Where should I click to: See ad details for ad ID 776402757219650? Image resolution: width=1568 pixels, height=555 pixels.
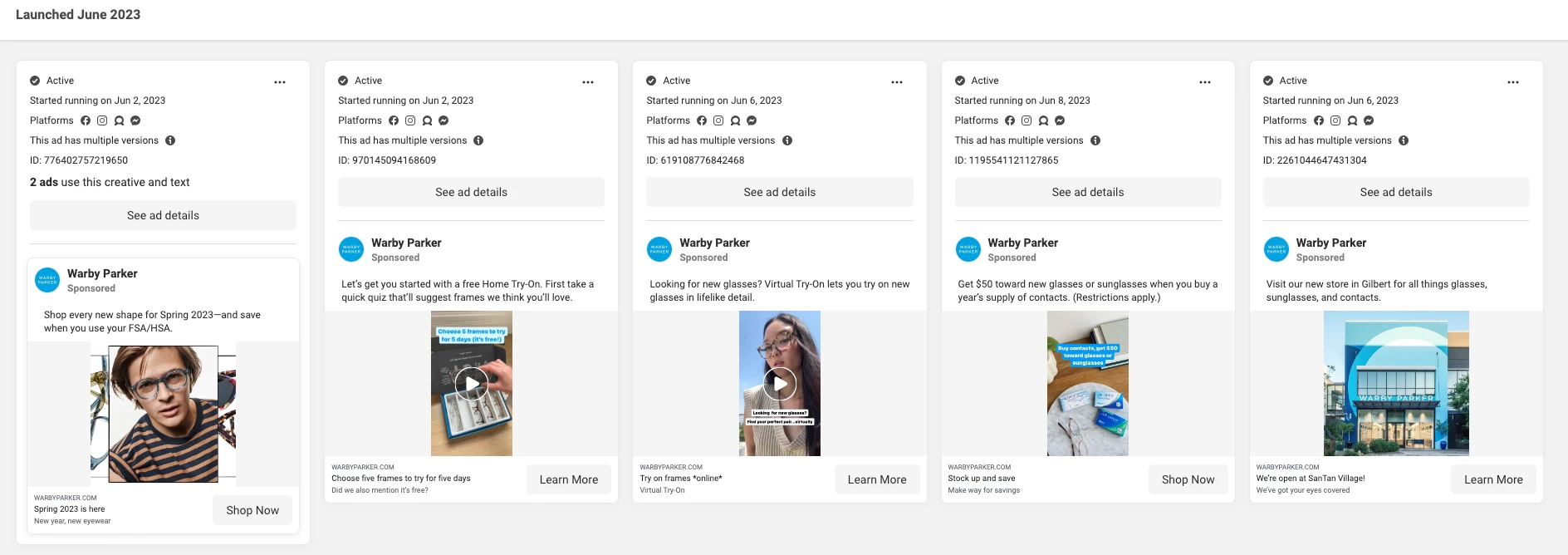pos(163,215)
